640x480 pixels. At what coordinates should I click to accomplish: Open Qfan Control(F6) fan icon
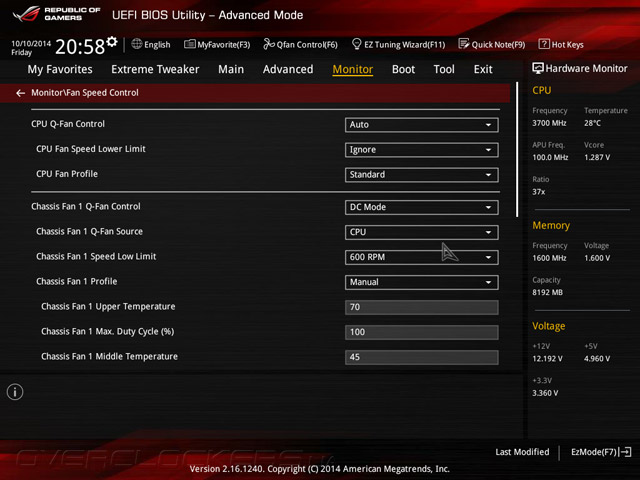(269, 44)
